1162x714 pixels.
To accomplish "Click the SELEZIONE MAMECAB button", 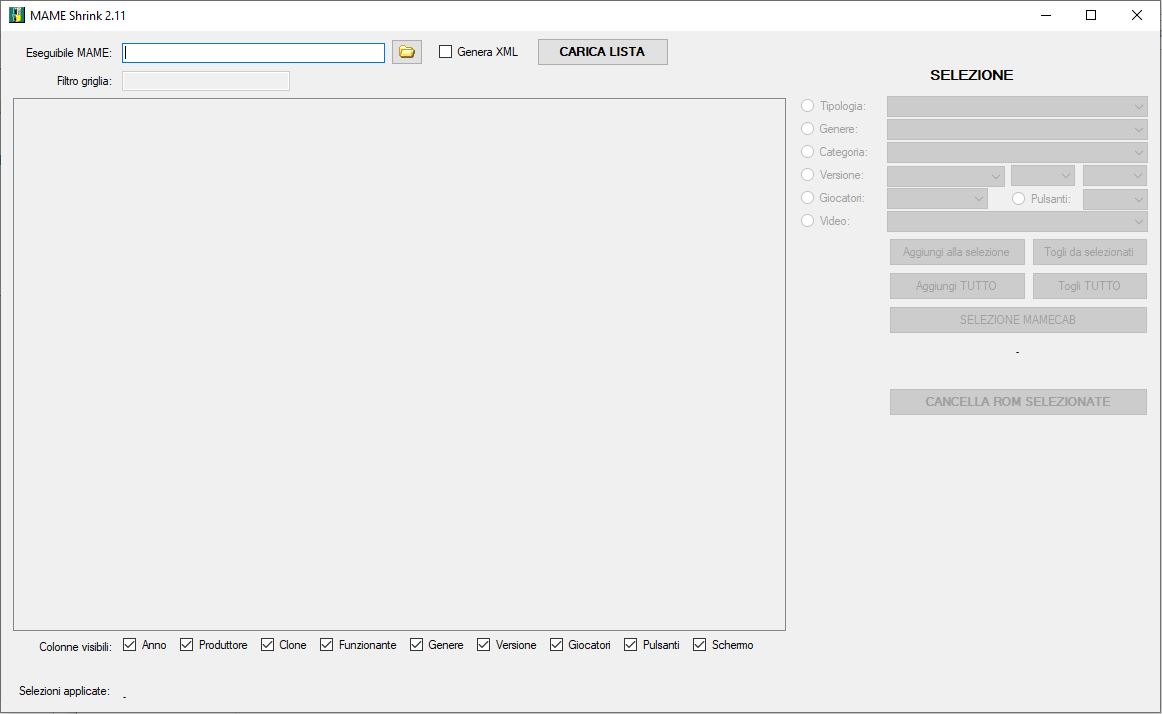I will pyautogui.click(x=1018, y=320).
